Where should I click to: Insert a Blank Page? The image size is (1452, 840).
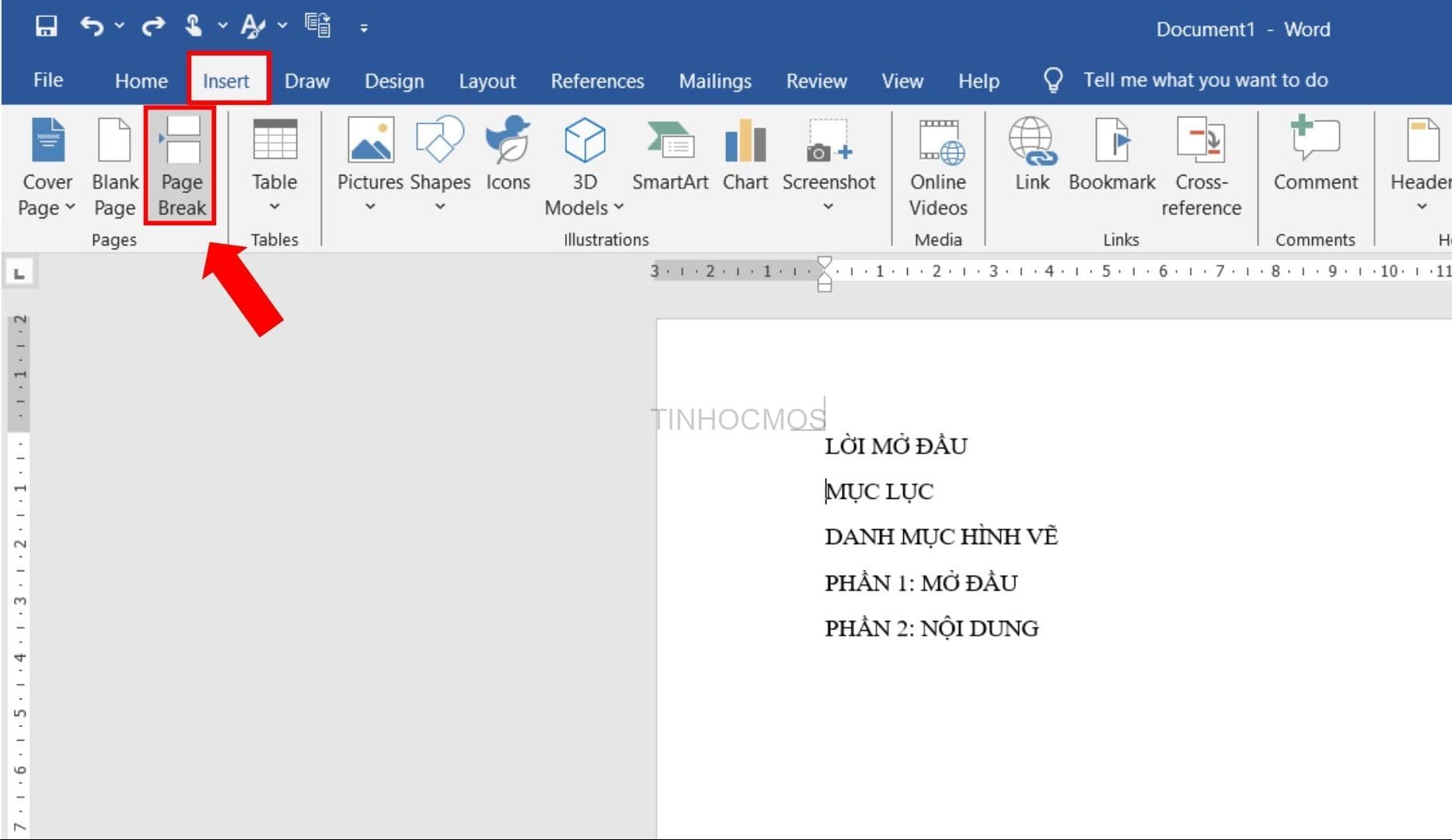(x=115, y=167)
